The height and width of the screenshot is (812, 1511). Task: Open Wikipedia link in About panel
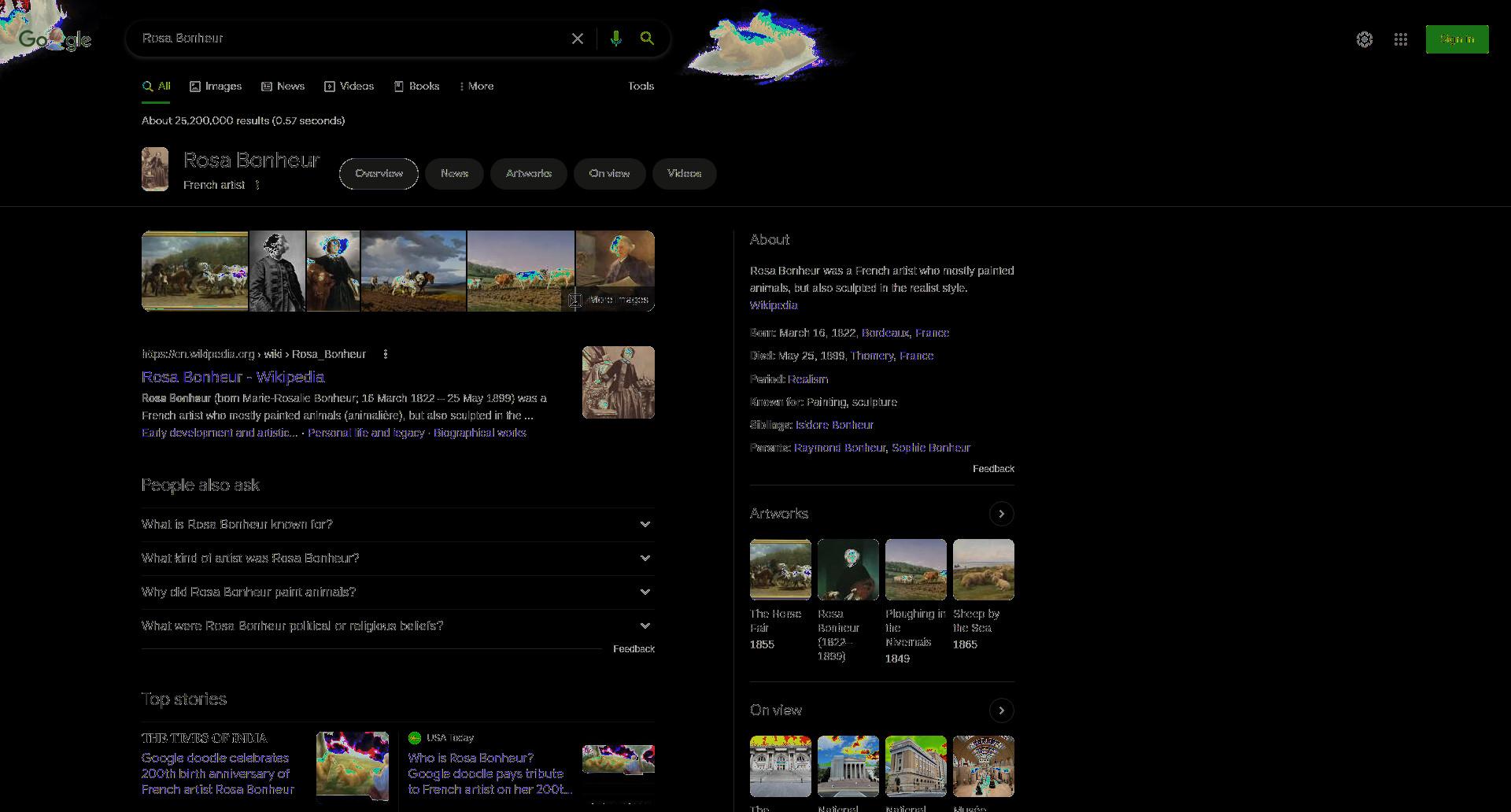pyautogui.click(x=774, y=305)
